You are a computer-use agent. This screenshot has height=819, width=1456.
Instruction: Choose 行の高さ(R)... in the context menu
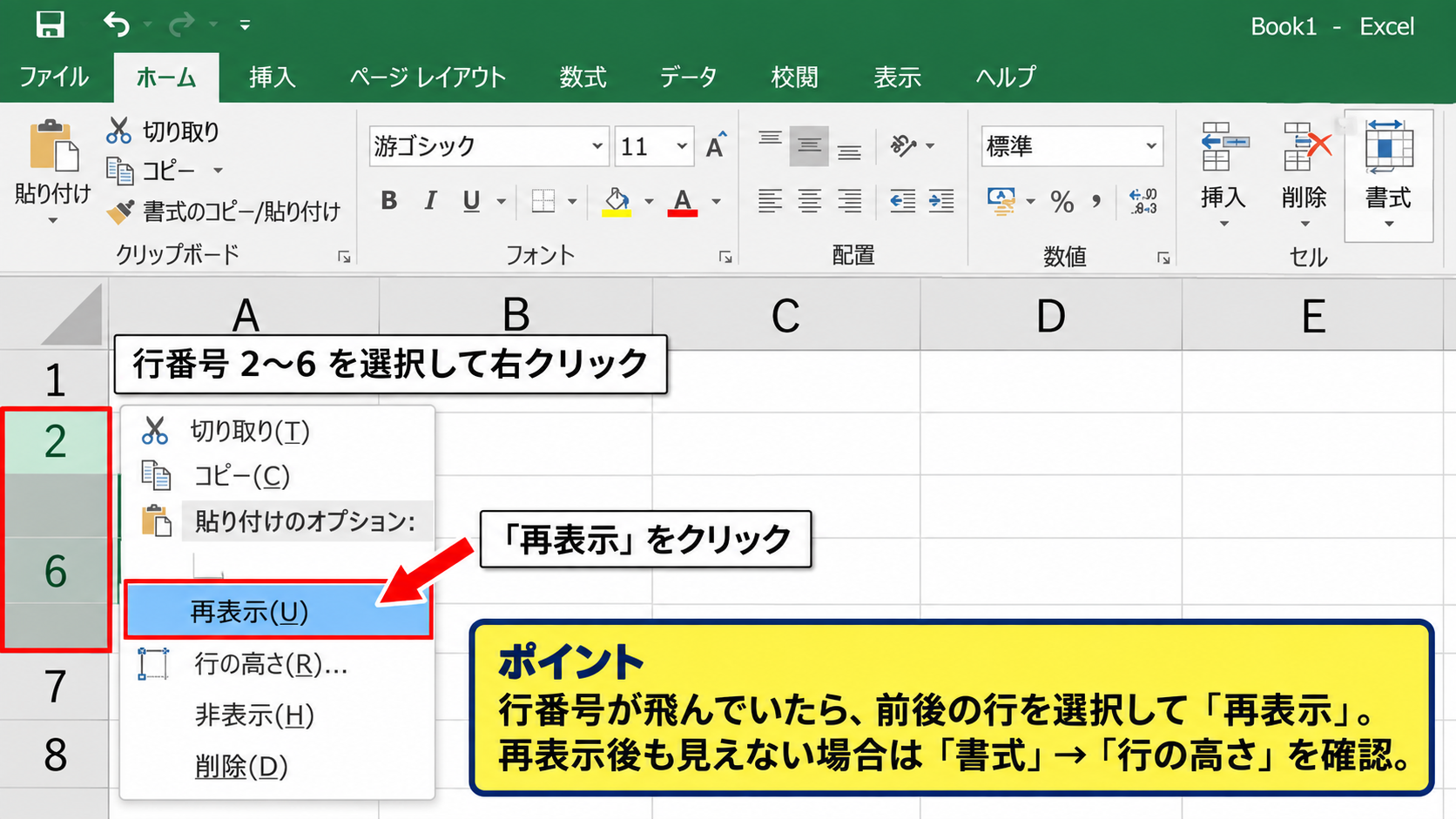[276, 664]
